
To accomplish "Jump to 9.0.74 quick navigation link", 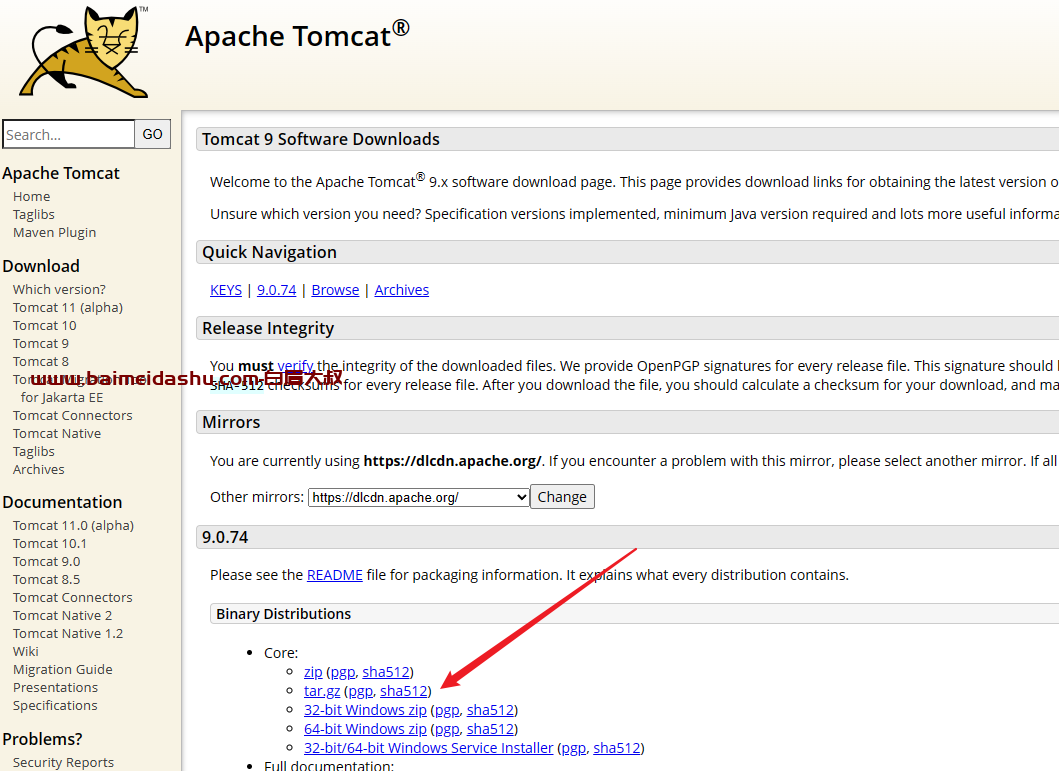I will tap(276, 290).
